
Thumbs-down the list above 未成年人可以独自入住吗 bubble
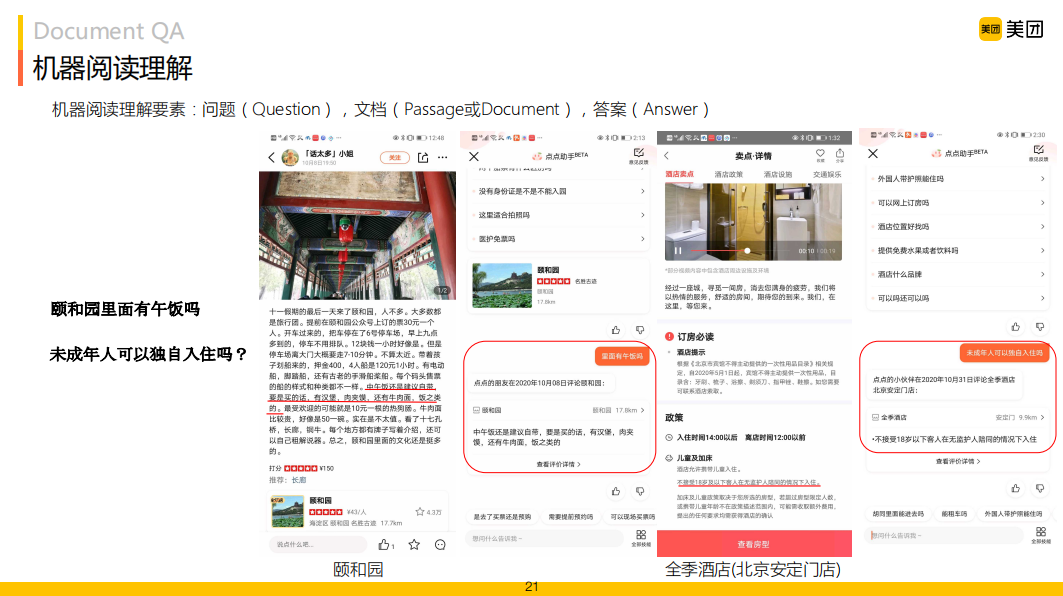(1040, 327)
